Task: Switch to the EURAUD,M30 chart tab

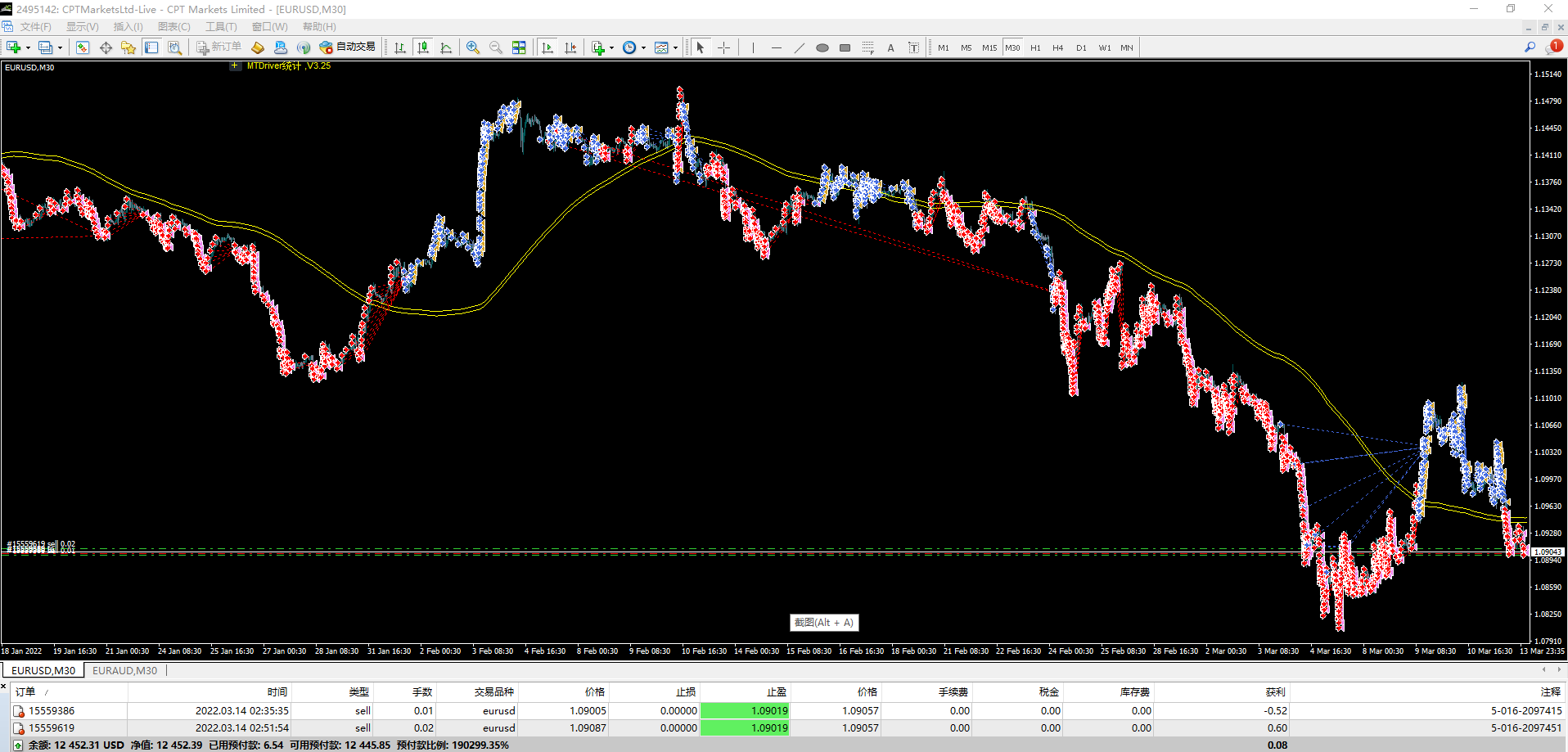Action: coord(124,671)
